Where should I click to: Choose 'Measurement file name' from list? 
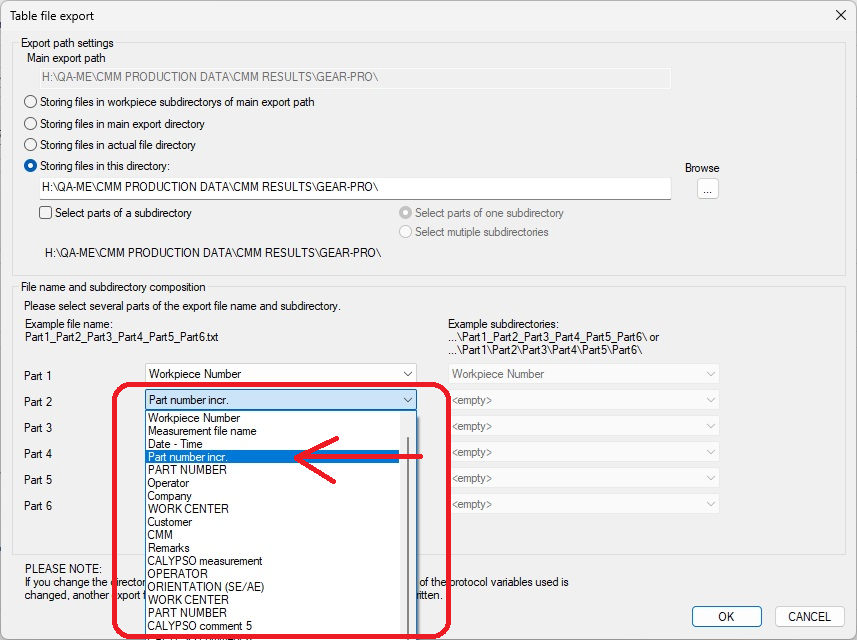pos(202,431)
